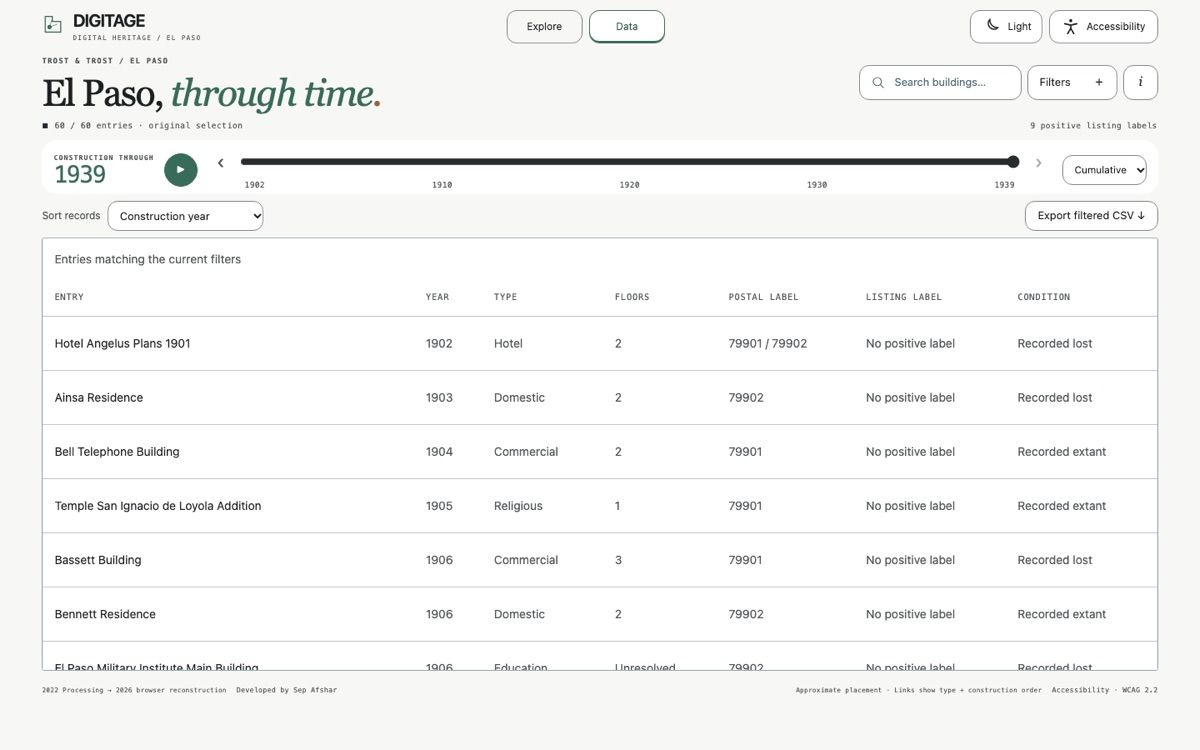Click floors value 3 for Bassett Building
1200x750 pixels.
pos(618,560)
